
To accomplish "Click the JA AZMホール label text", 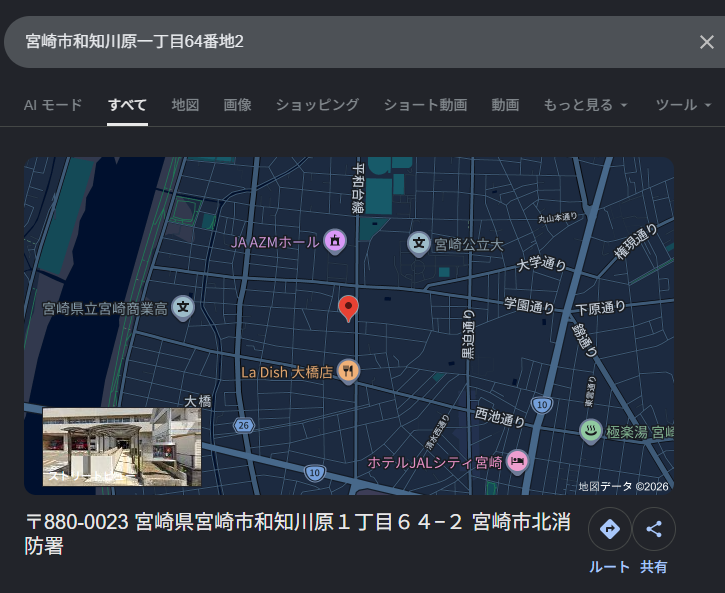I will (275, 242).
